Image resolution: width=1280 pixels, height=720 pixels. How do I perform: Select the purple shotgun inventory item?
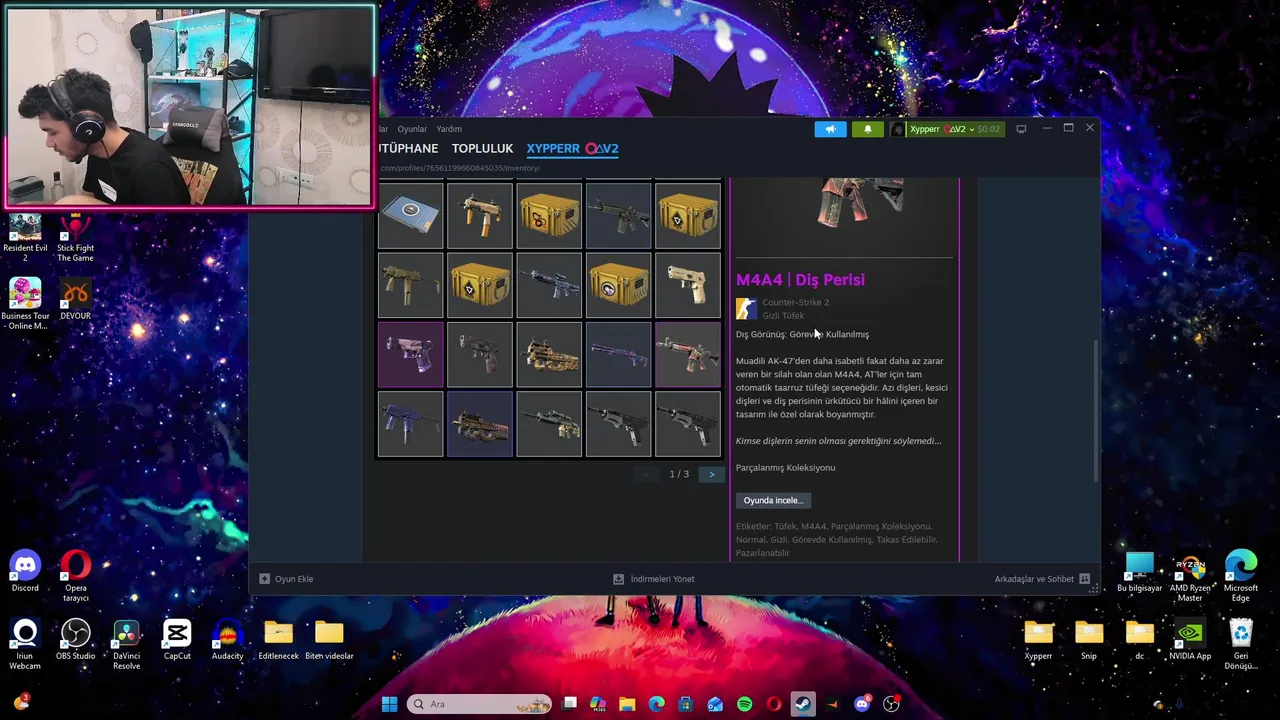click(618, 355)
